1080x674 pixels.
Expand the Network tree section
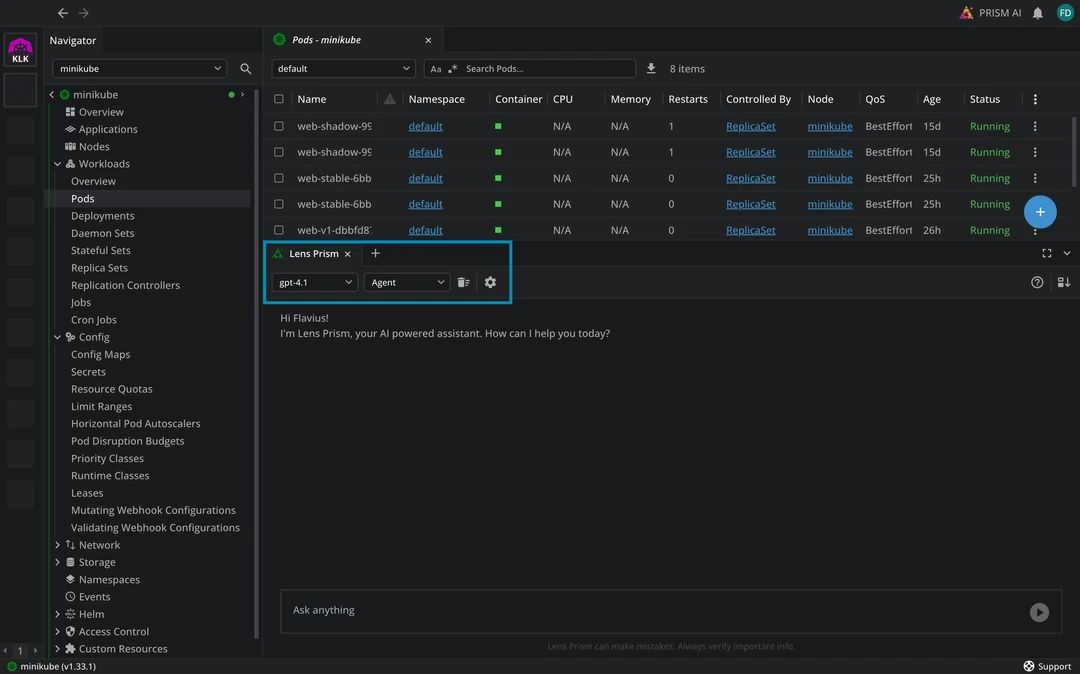[57, 545]
